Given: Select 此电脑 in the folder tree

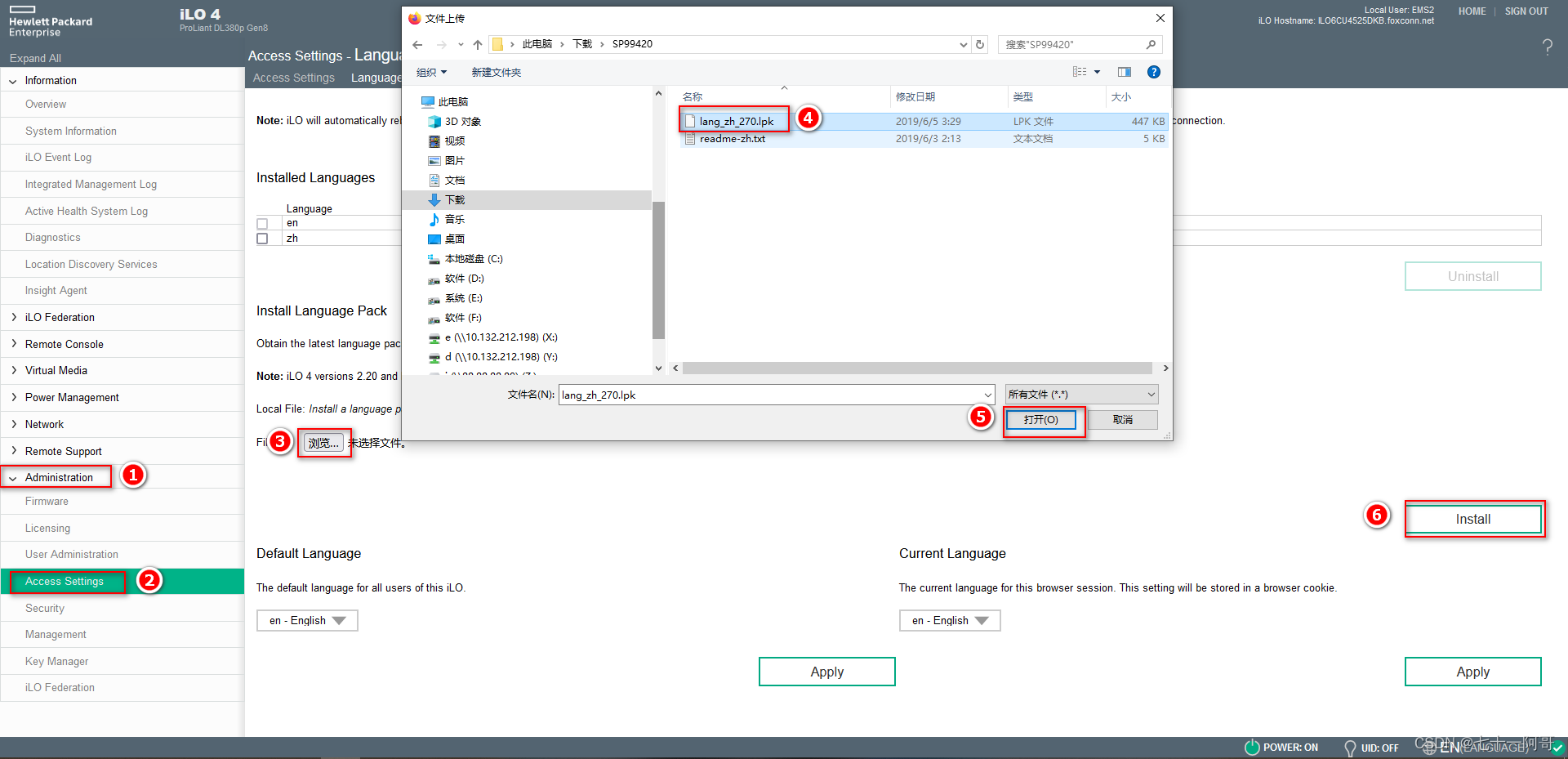Looking at the screenshot, I should tap(445, 102).
